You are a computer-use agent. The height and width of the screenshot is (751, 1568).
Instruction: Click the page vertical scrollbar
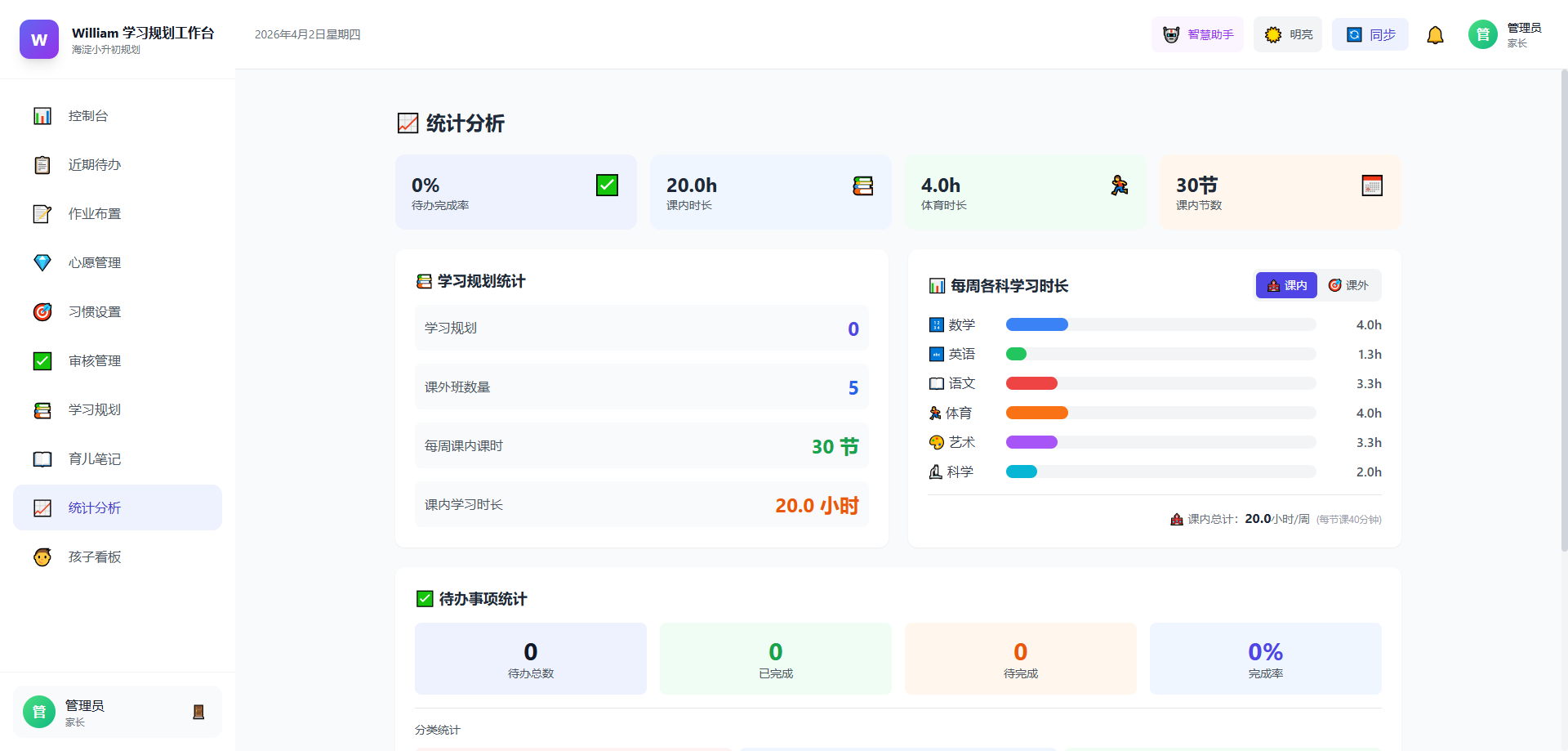click(1563, 311)
